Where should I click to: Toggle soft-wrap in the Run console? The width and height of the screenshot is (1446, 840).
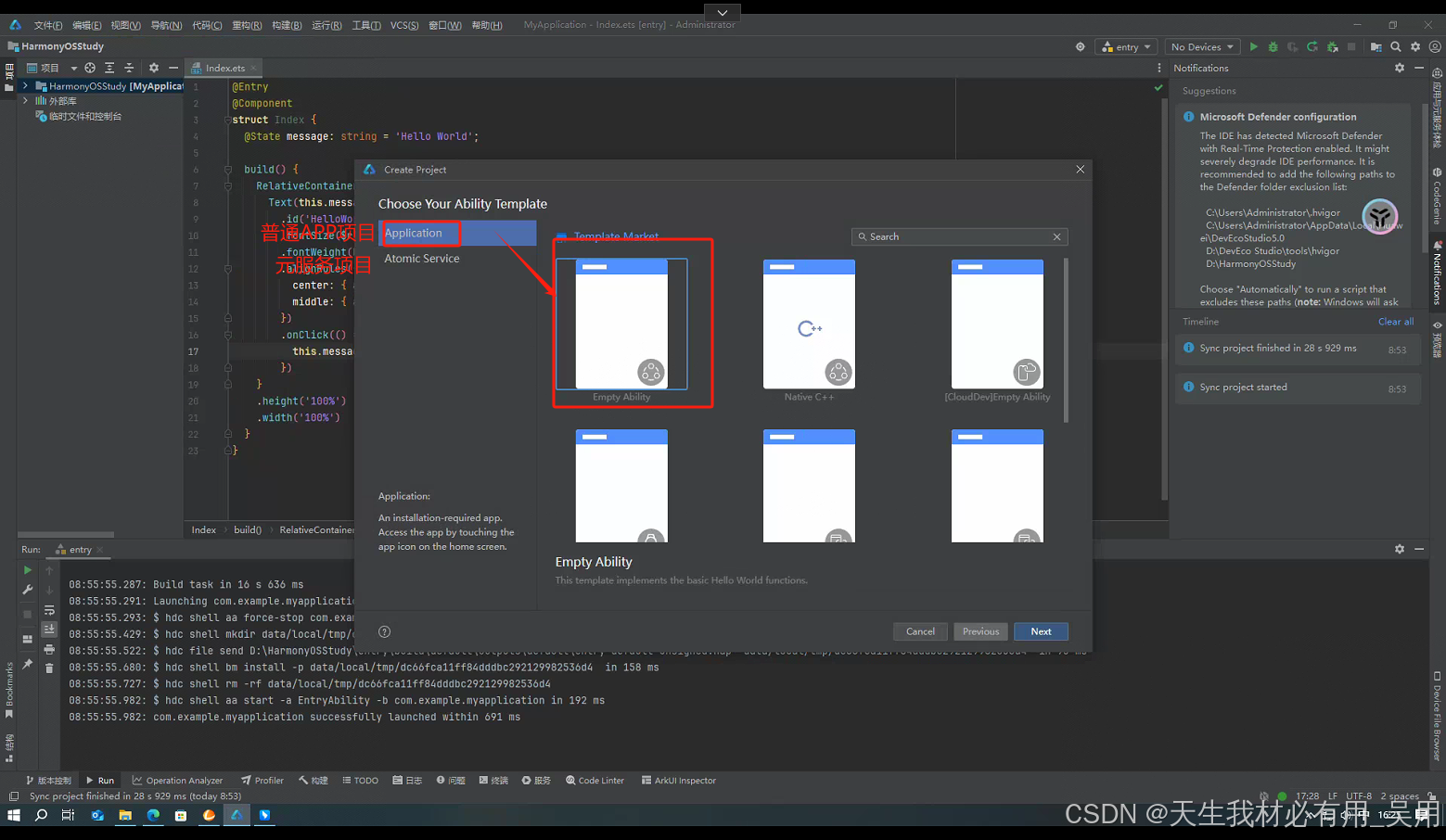point(49,610)
